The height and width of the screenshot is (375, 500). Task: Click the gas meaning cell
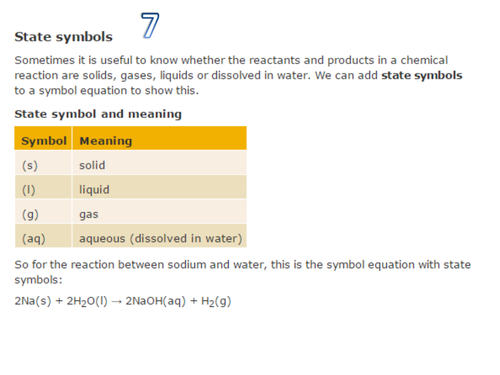[159, 212]
